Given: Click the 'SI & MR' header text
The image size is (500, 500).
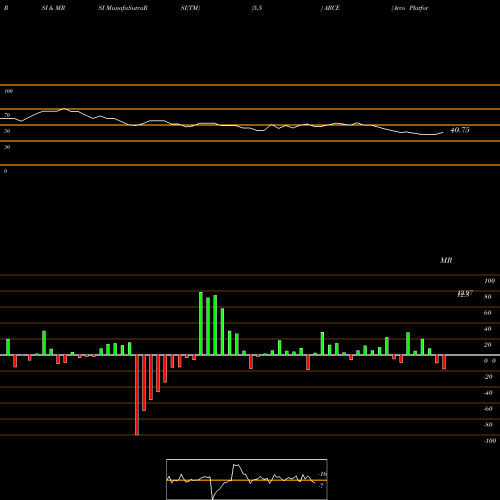Looking at the screenshot, I should coord(53,8).
